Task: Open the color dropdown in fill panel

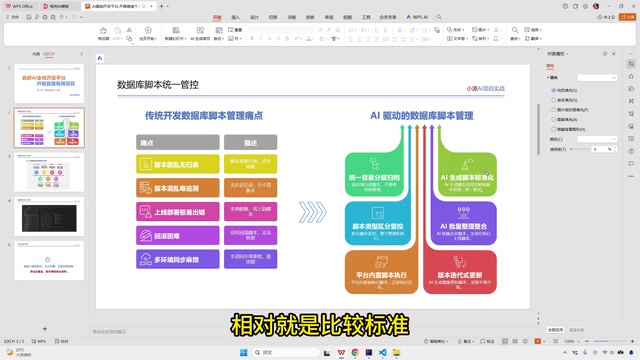Action: click(x=597, y=139)
